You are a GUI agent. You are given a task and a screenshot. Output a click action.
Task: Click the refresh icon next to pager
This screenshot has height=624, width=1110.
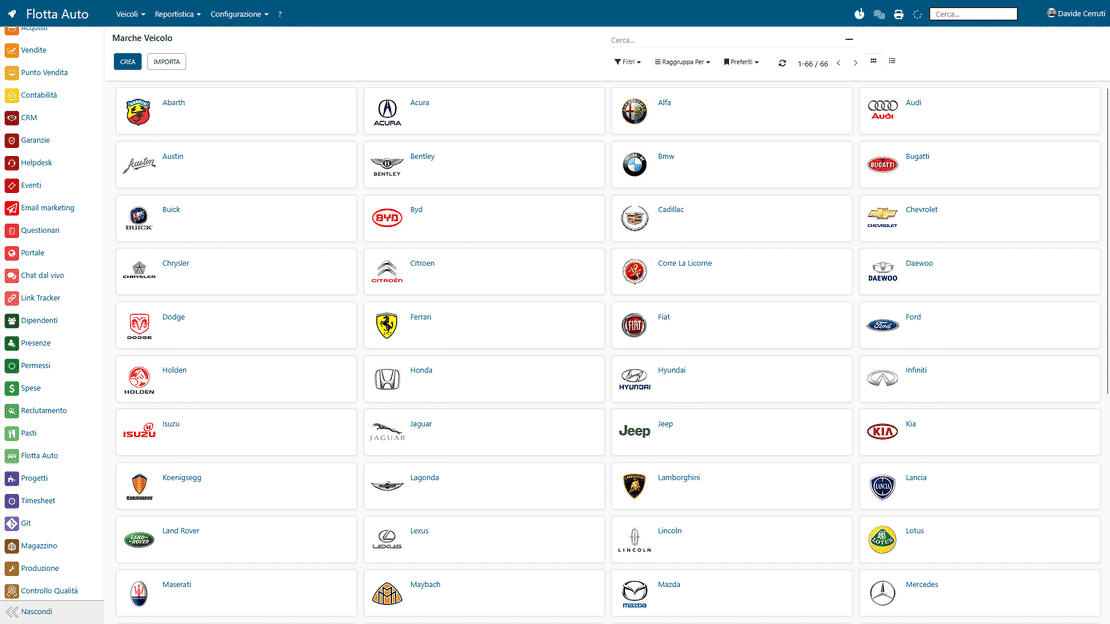(782, 63)
